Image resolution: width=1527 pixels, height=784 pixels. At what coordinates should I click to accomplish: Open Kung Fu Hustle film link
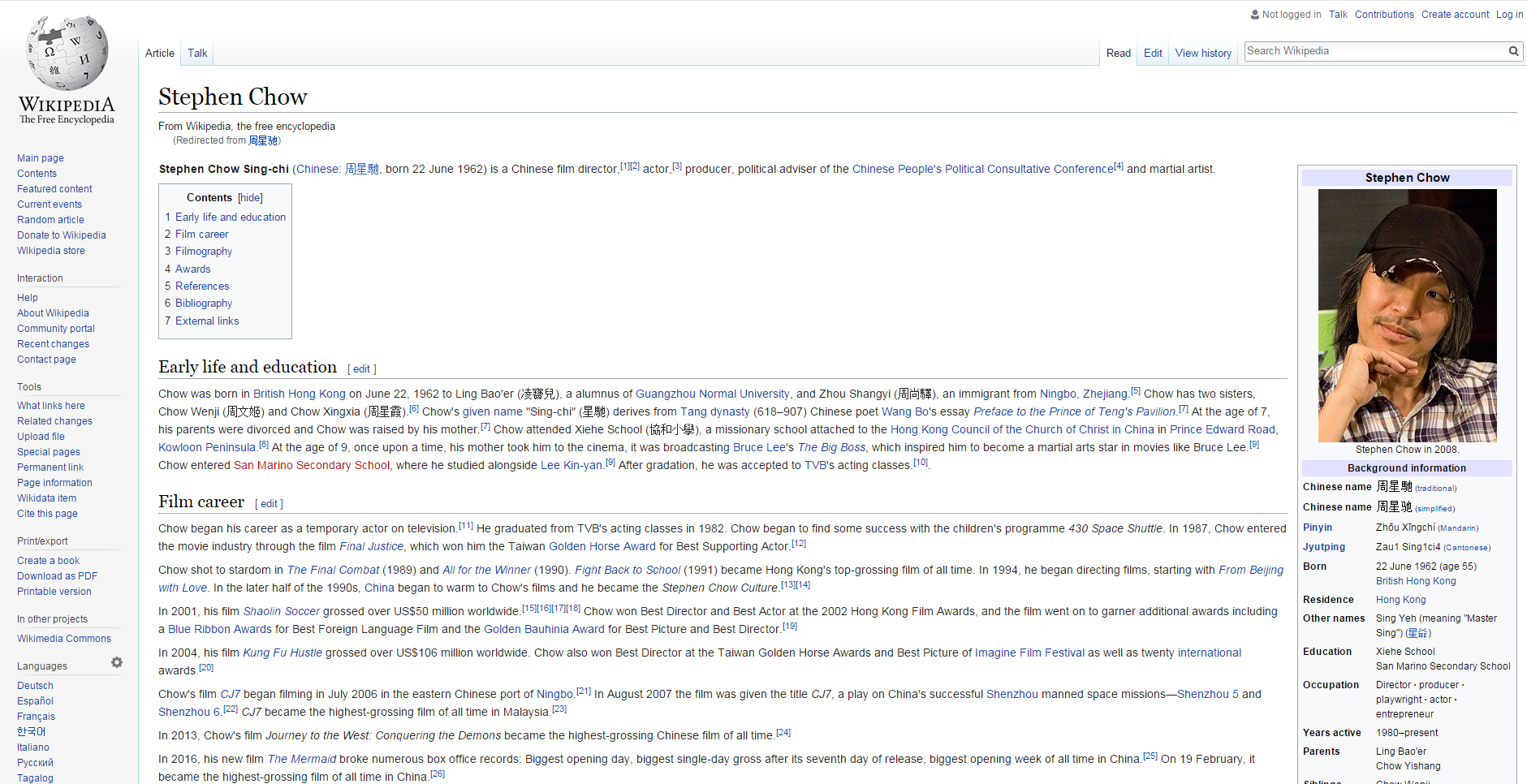(x=283, y=653)
